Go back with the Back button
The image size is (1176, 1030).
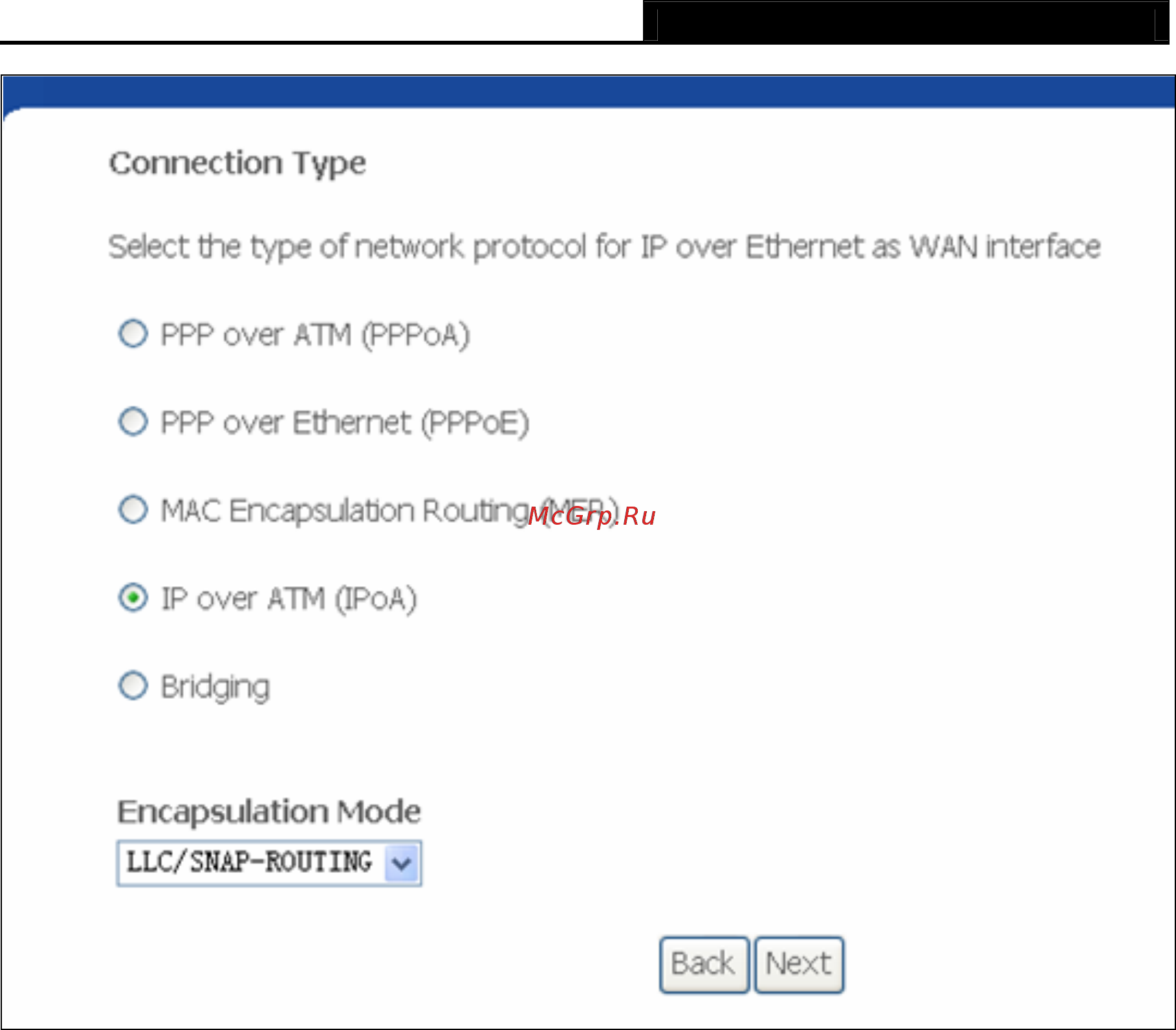704,964
